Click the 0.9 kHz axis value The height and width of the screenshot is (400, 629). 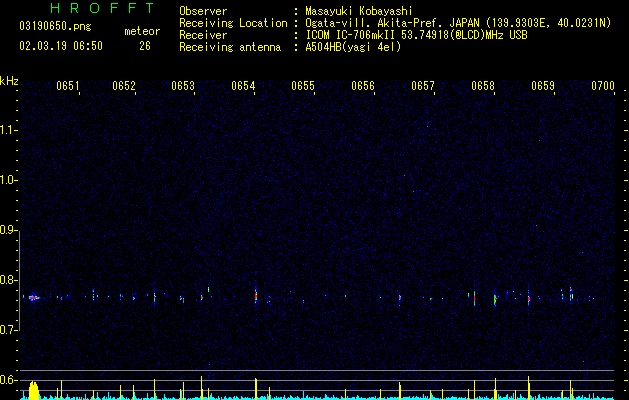(x=9, y=230)
